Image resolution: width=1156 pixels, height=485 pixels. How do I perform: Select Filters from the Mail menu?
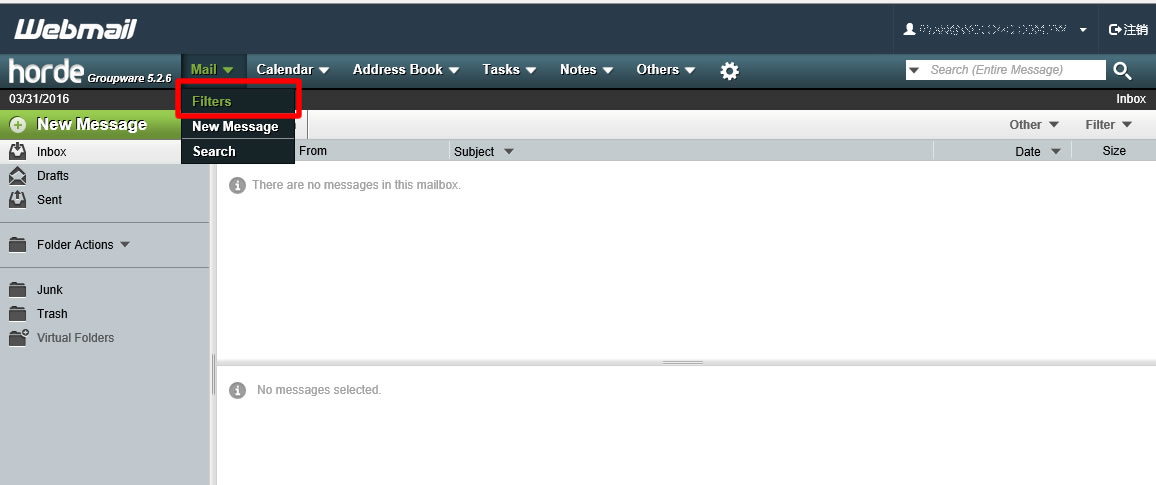coord(212,102)
